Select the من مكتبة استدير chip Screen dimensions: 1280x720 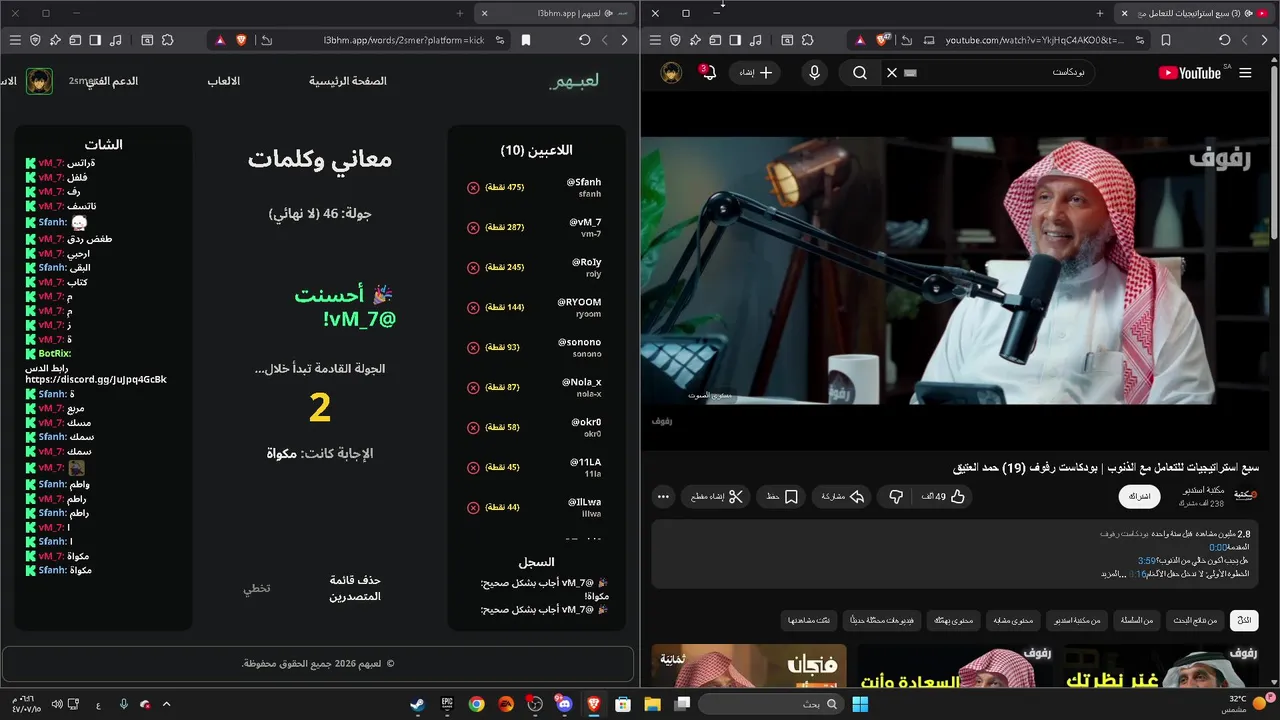[1079, 621]
